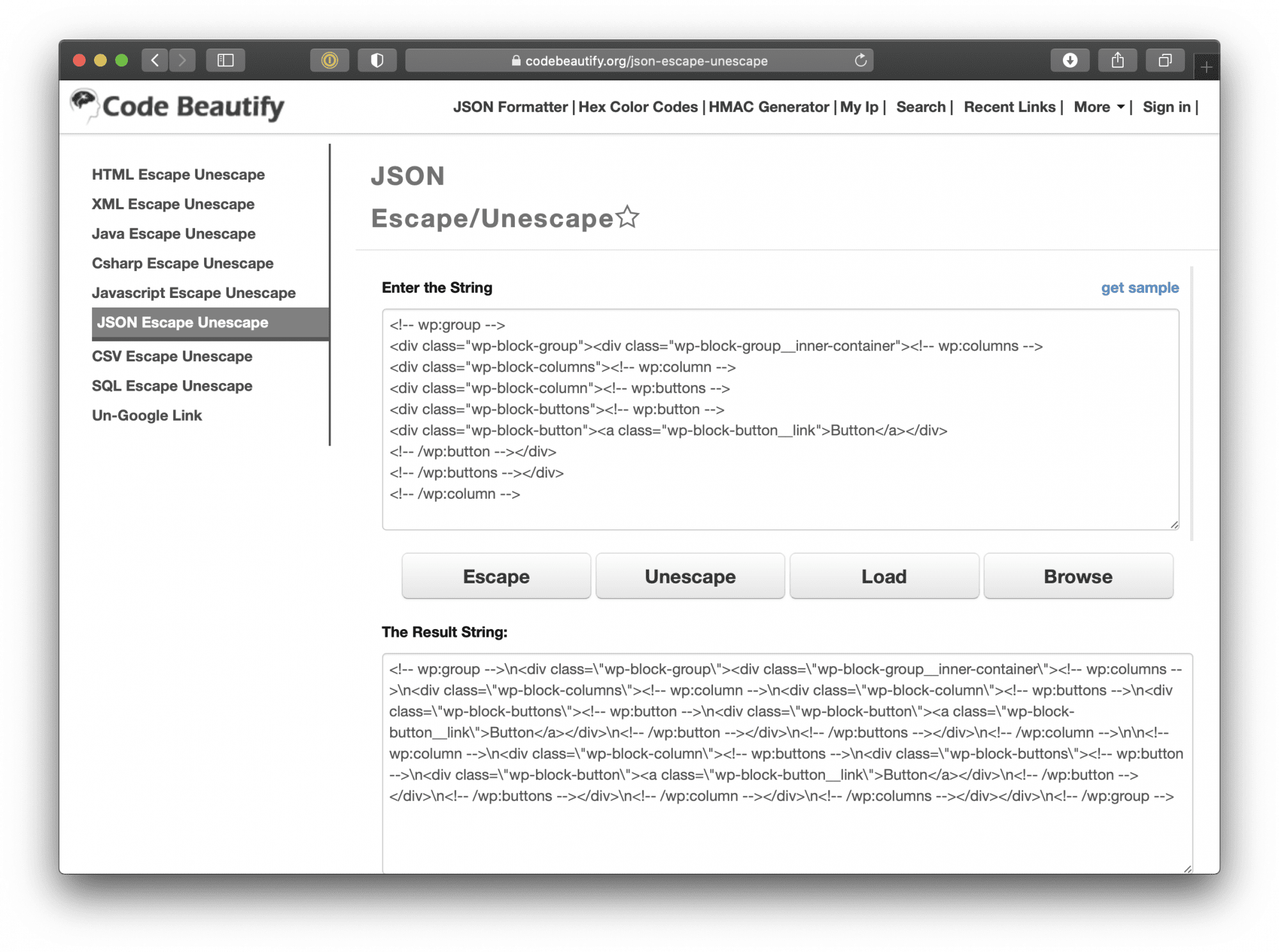Click the input textarea resize handle
1279x952 pixels.
[1174, 525]
